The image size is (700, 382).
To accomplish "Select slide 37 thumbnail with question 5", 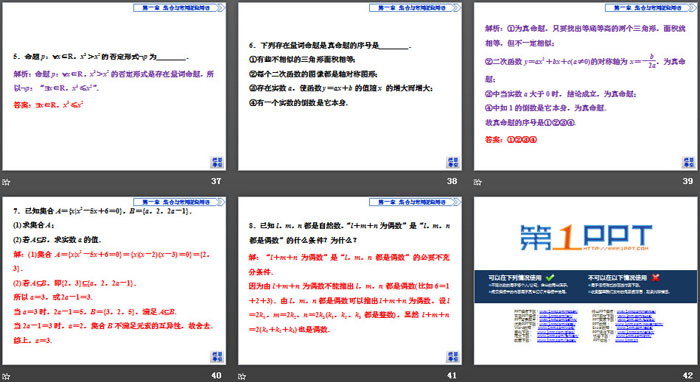I will (x=114, y=86).
